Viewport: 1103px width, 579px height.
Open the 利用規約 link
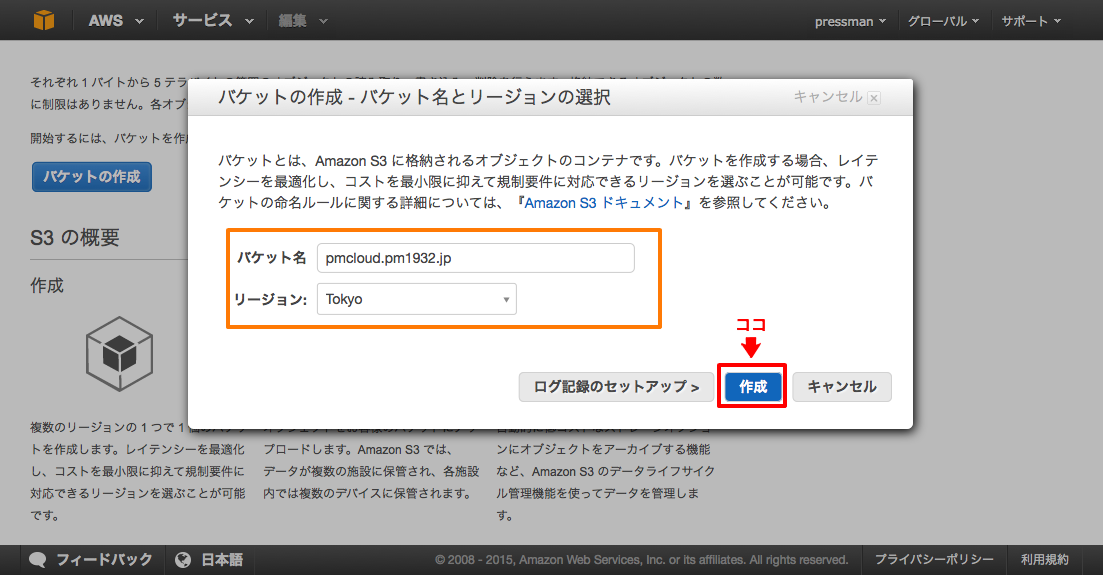click(x=1044, y=560)
